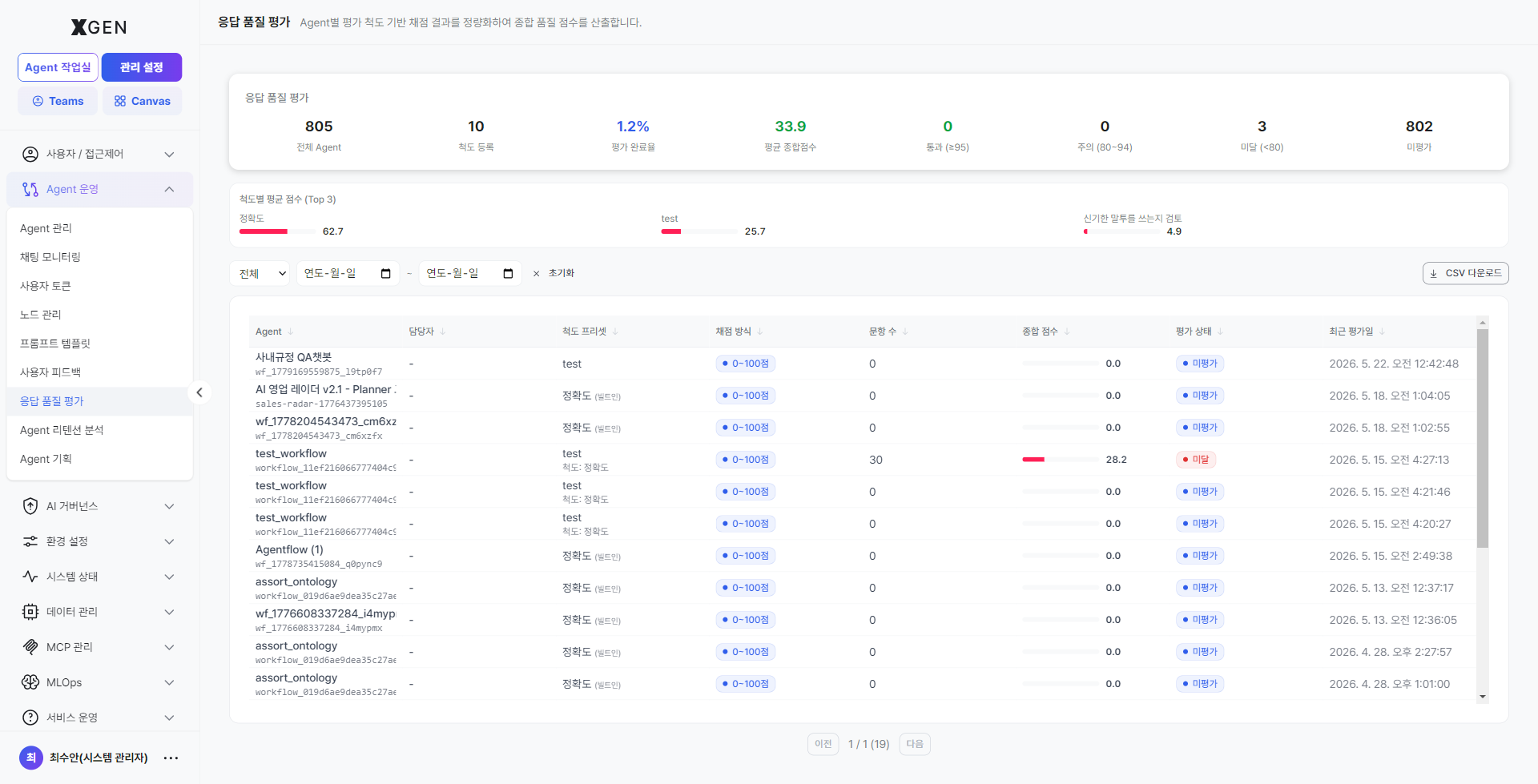The width and height of the screenshot is (1538, 784).
Task: Click the Agent 운영 workflow icon
Action: point(30,189)
